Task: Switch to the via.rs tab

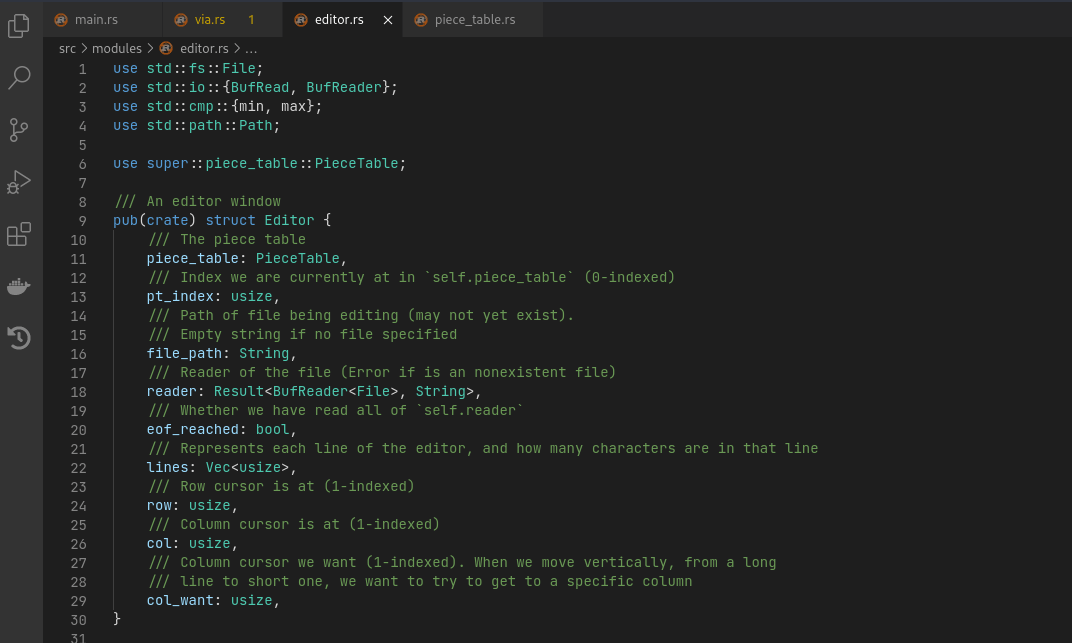Action: (222, 20)
